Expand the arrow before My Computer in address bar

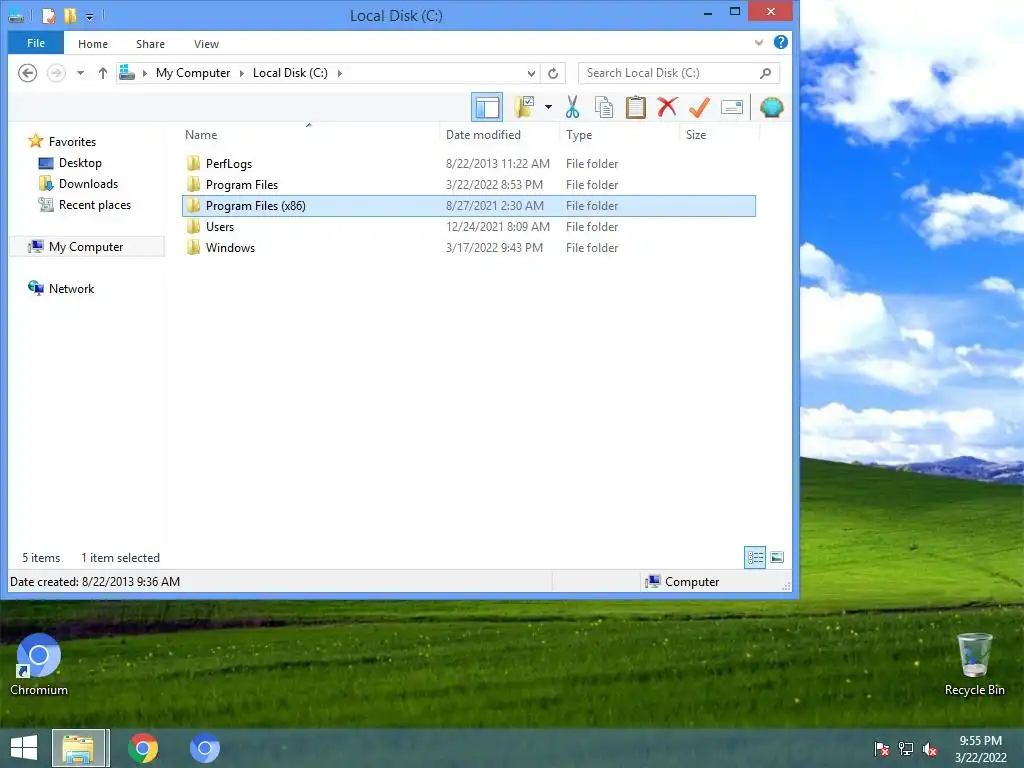144,73
